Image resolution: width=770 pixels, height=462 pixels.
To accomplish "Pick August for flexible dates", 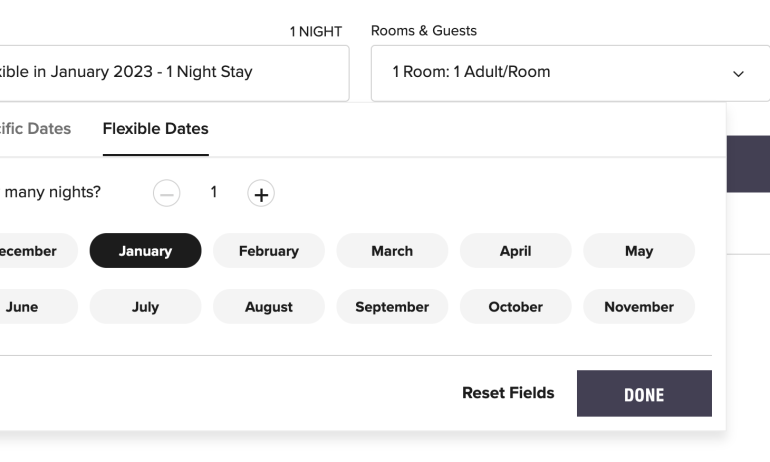I will pos(268,307).
